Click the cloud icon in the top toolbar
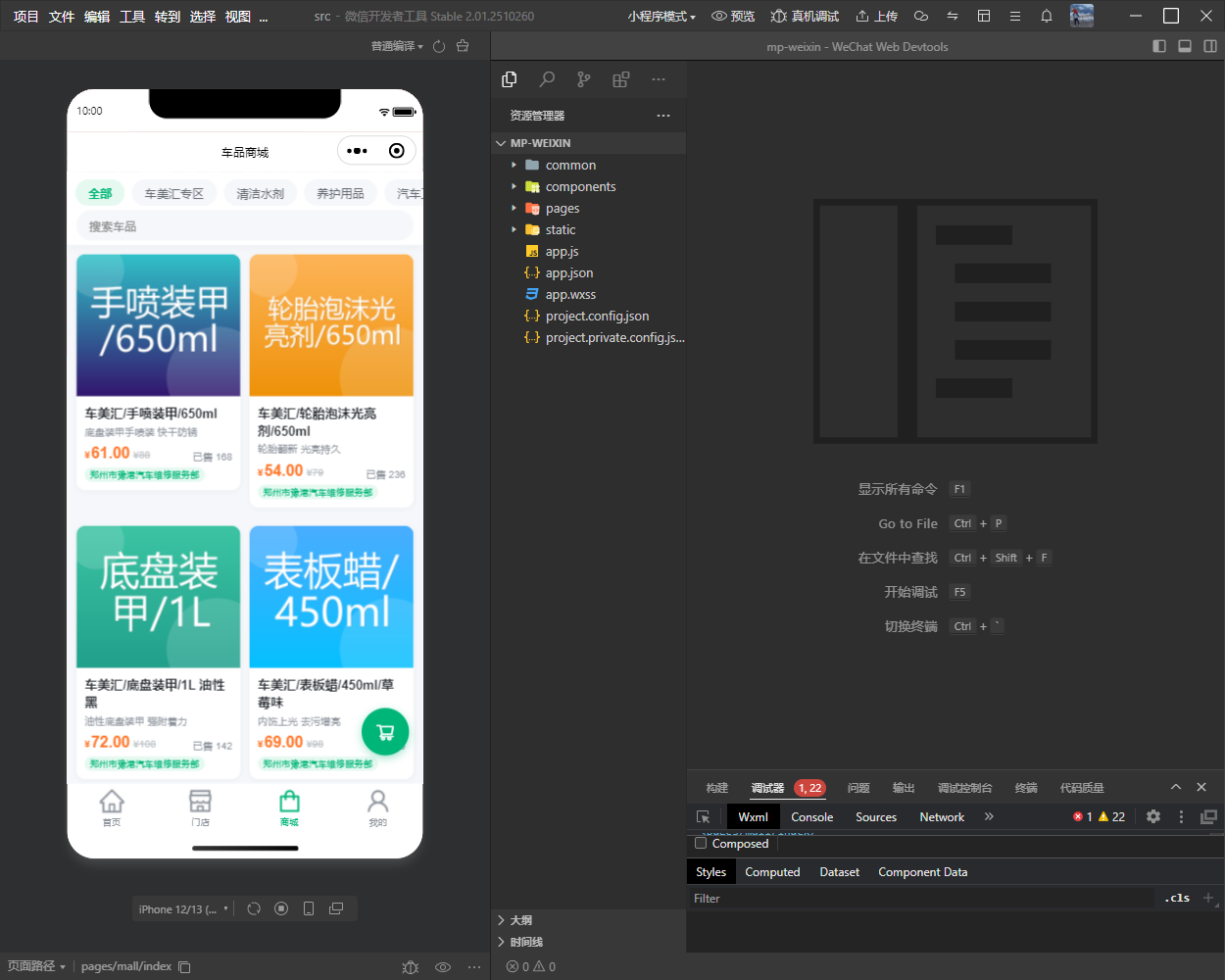The width and height of the screenshot is (1225, 980). tap(921, 16)
